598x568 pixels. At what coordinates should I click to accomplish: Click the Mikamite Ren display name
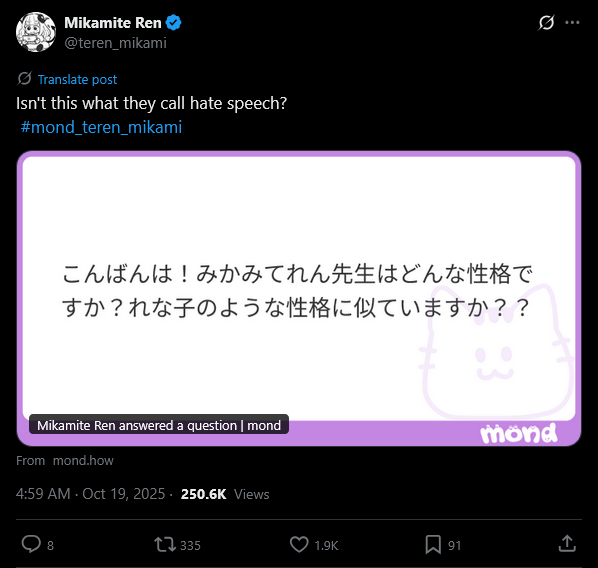click(x=113, y=23)
